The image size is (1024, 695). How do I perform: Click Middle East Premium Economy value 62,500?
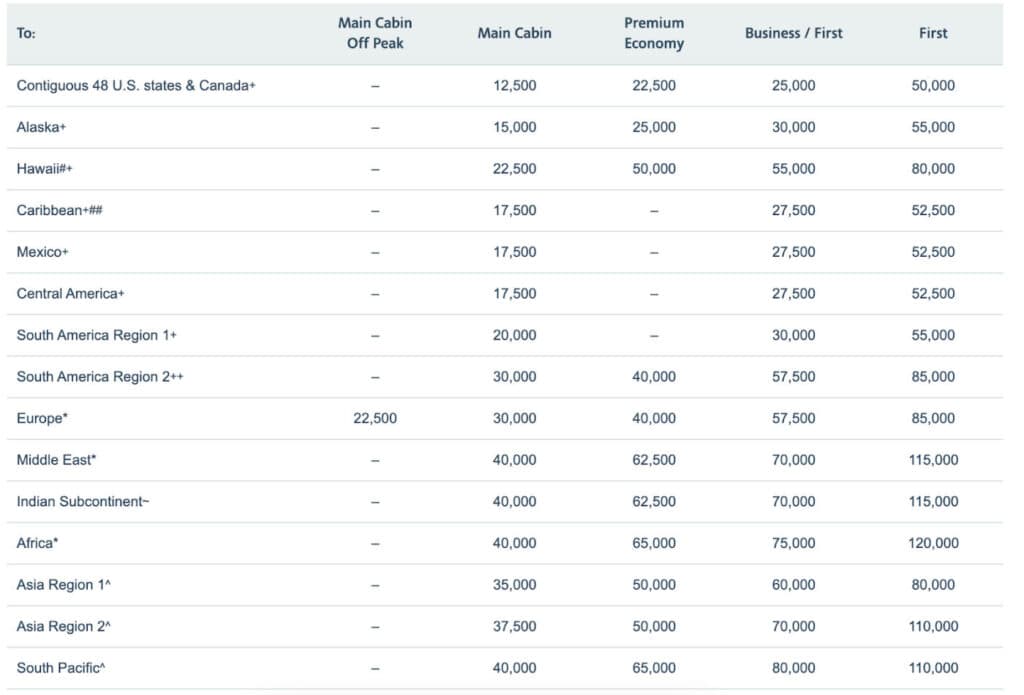[654, 460]
